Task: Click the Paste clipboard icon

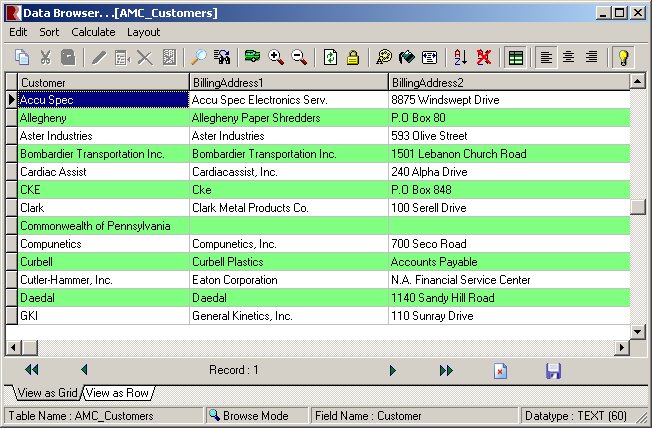Action: coord(68,57)
